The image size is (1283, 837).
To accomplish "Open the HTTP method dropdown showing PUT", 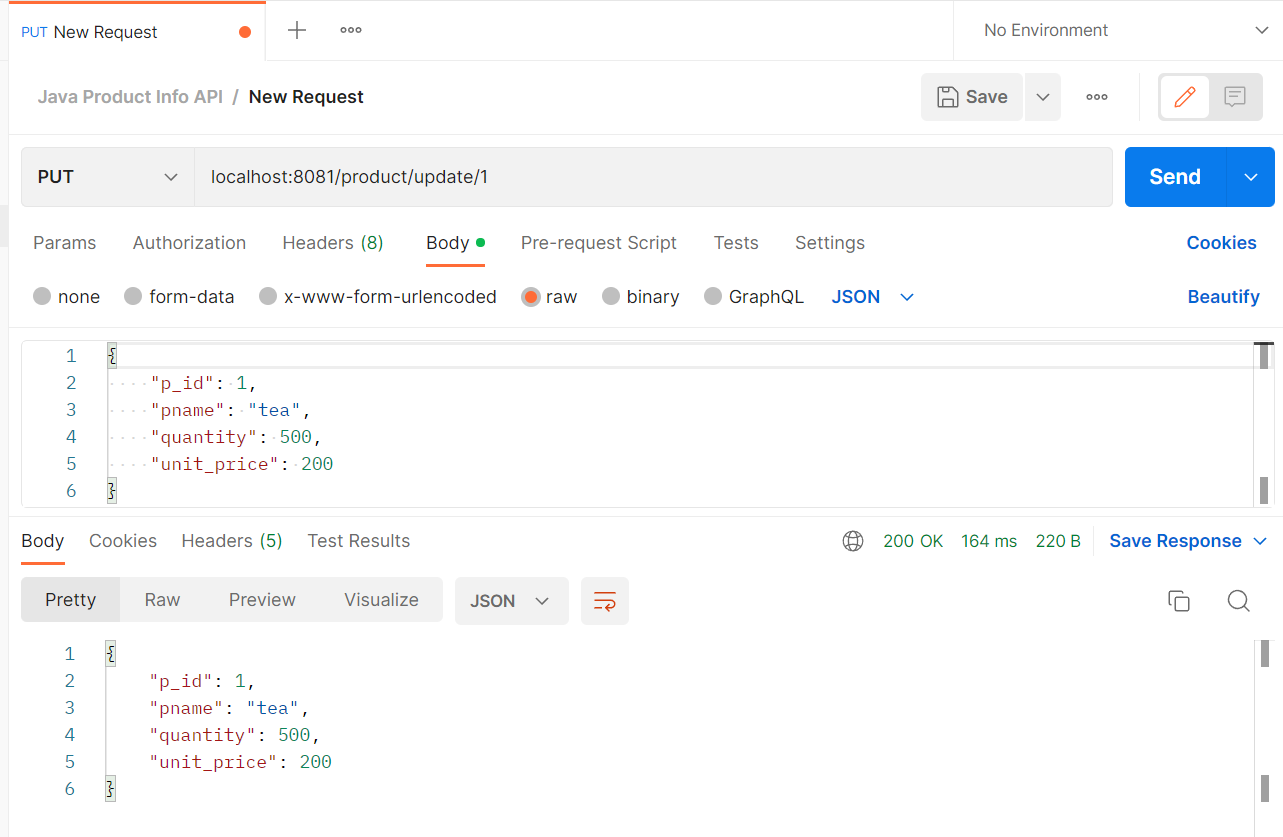I will [x=107, y=177].
